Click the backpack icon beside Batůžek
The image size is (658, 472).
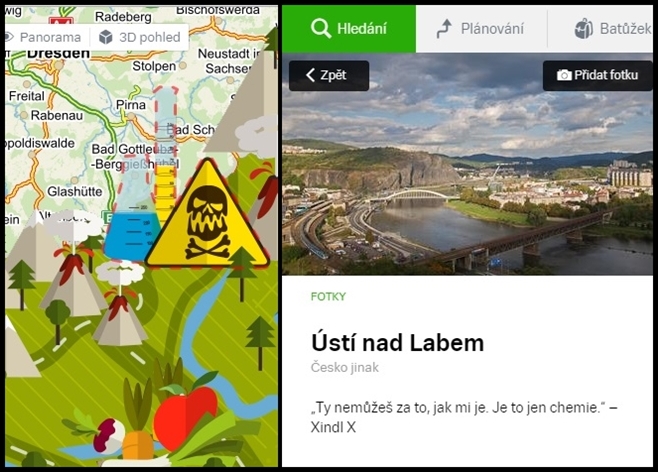click(584, 29)
